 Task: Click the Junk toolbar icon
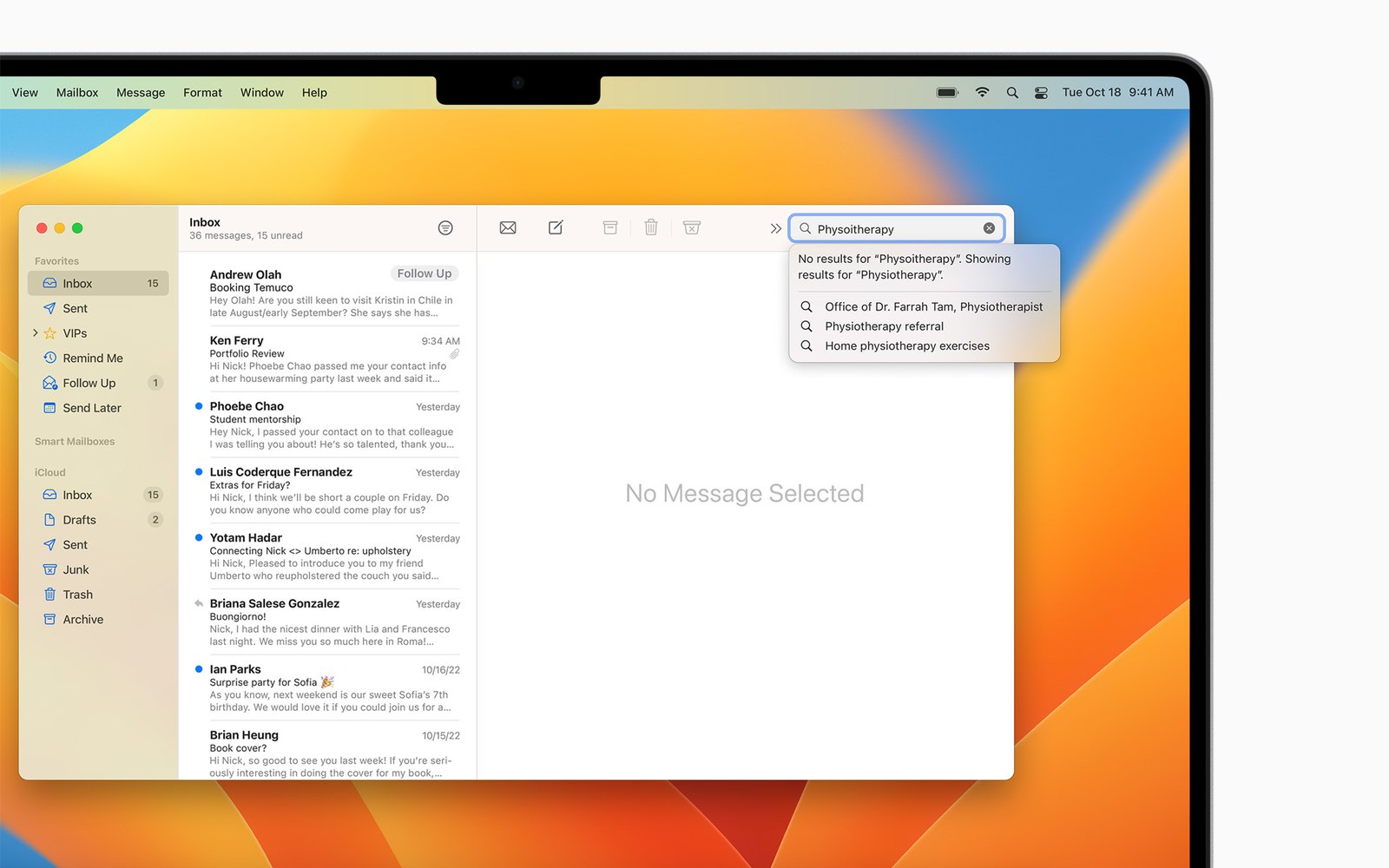(x=692, y=227)
